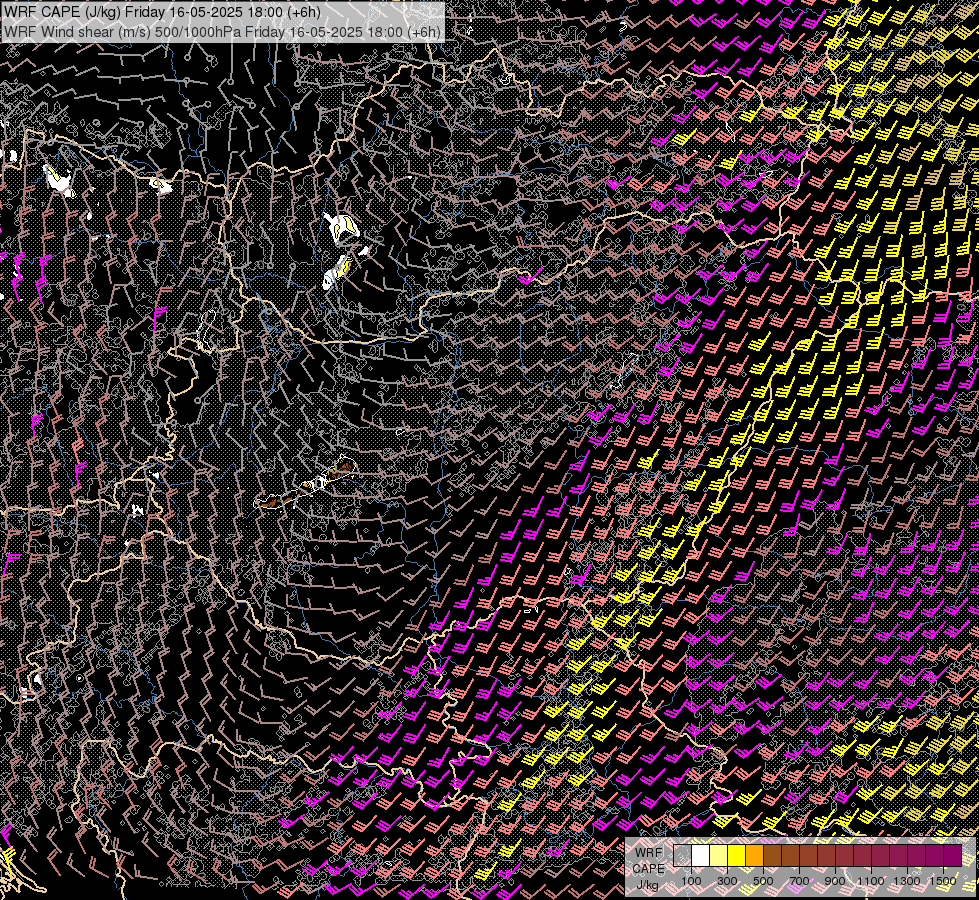Select the purple 1500 J/kg legend swatch

pos(953,855)
